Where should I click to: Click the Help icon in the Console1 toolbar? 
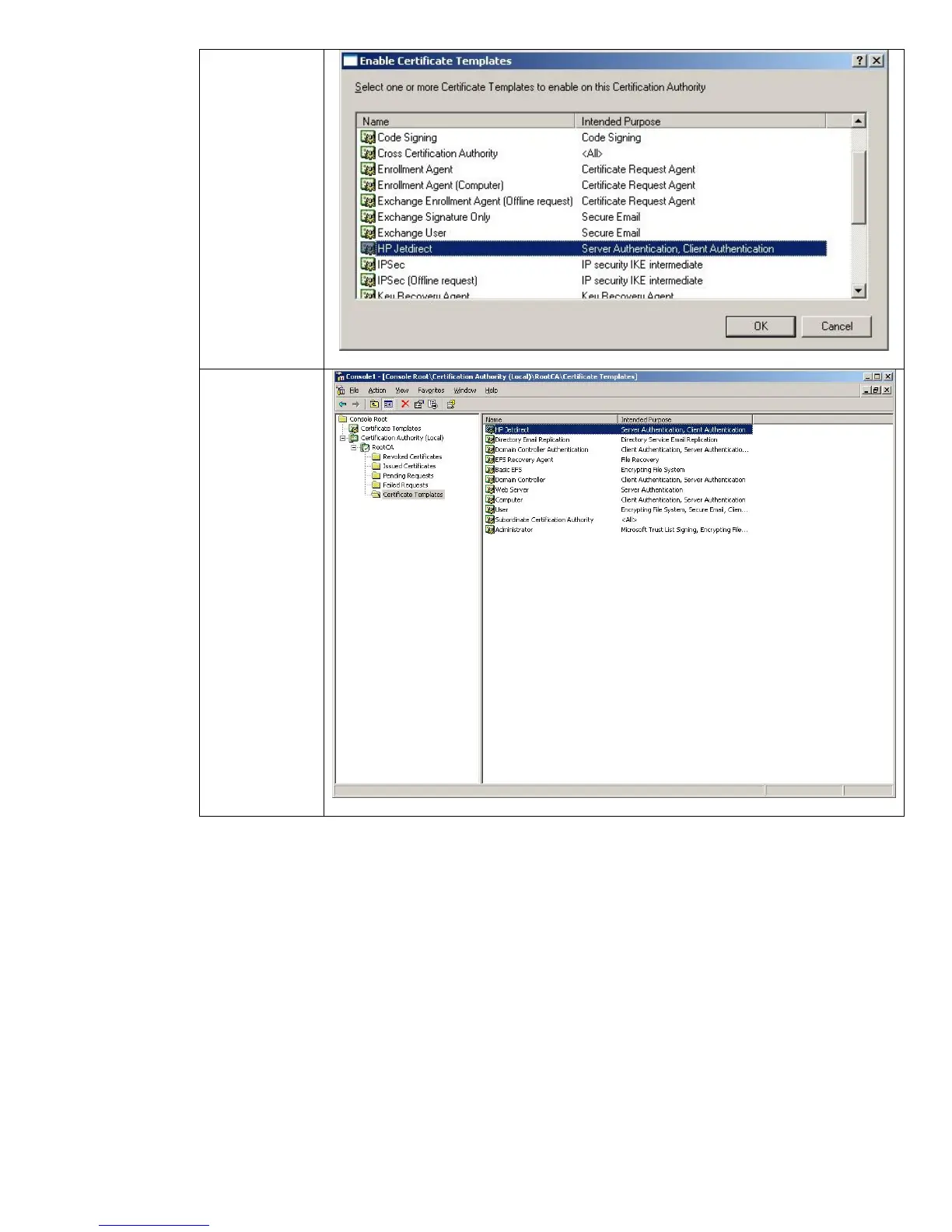tap(450, 404)
